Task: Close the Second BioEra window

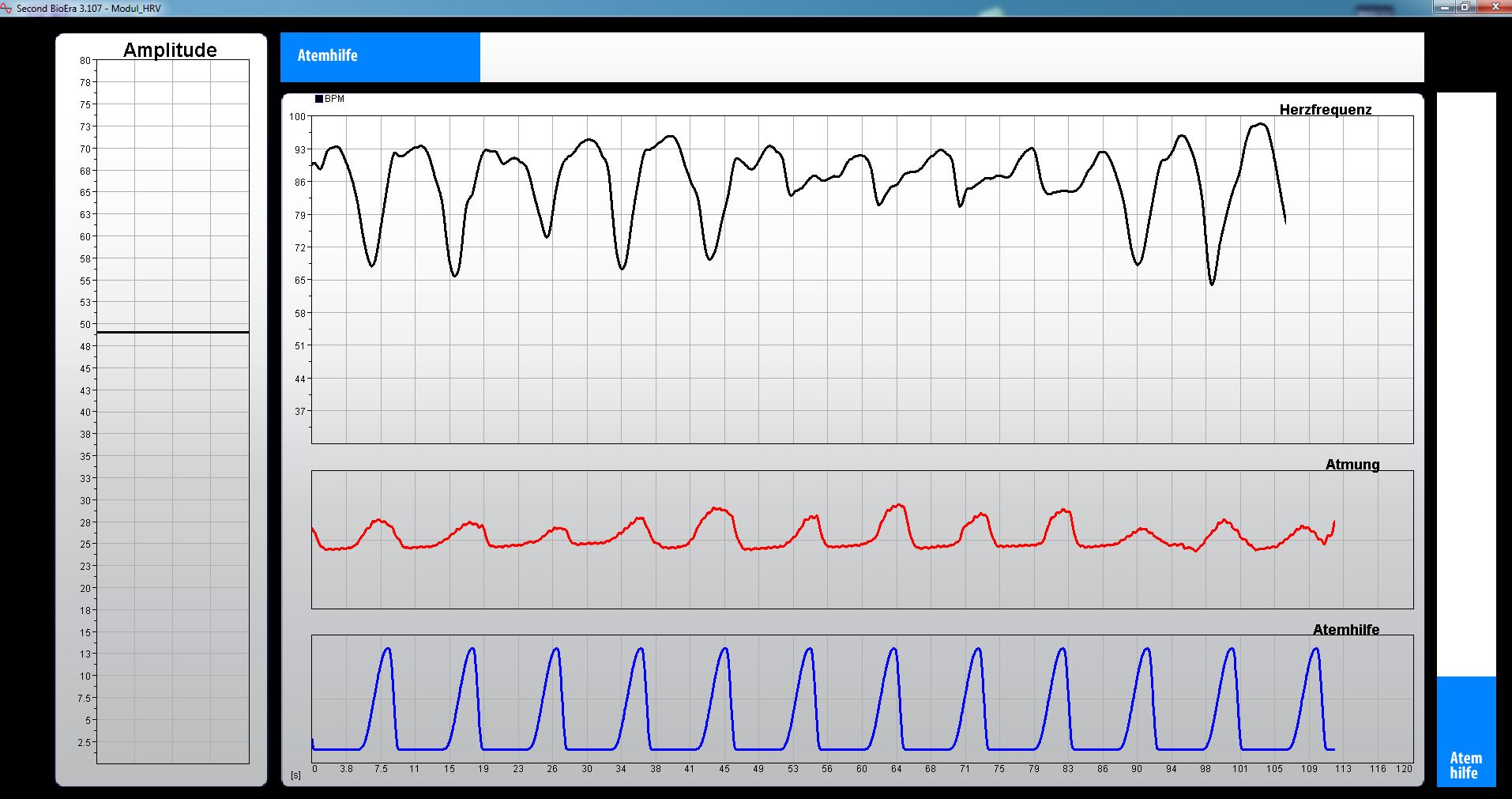Action: (x=1493, y=7)
